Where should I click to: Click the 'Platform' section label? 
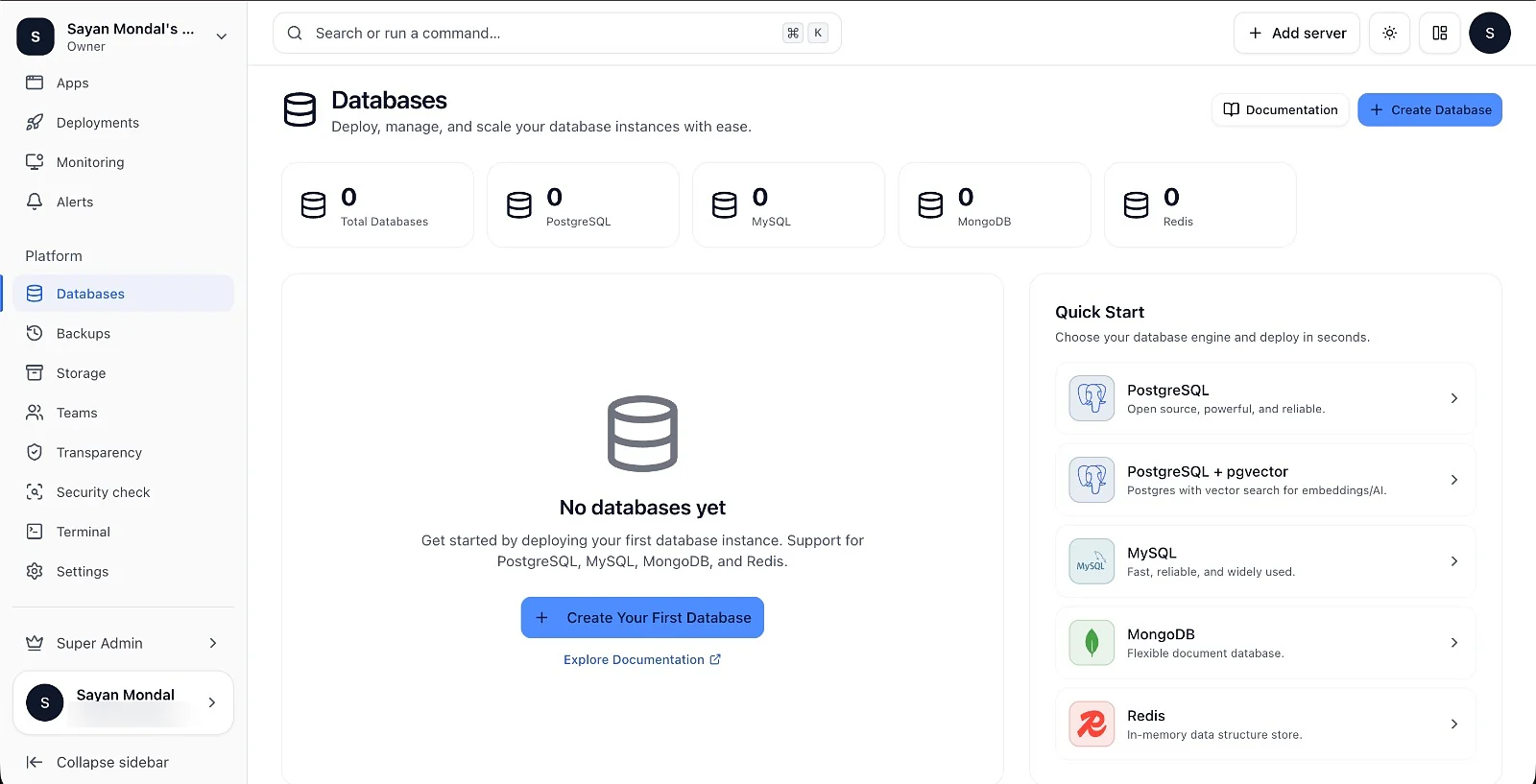(54, 256)
